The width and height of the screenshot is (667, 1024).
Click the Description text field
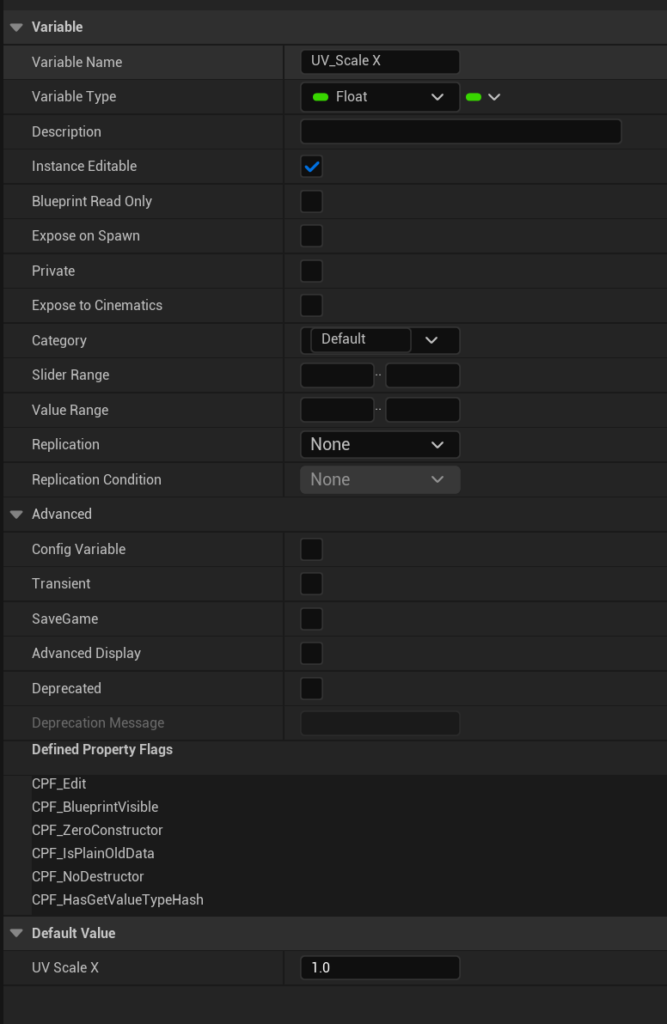pyautogui.click(x=461, y=131)
